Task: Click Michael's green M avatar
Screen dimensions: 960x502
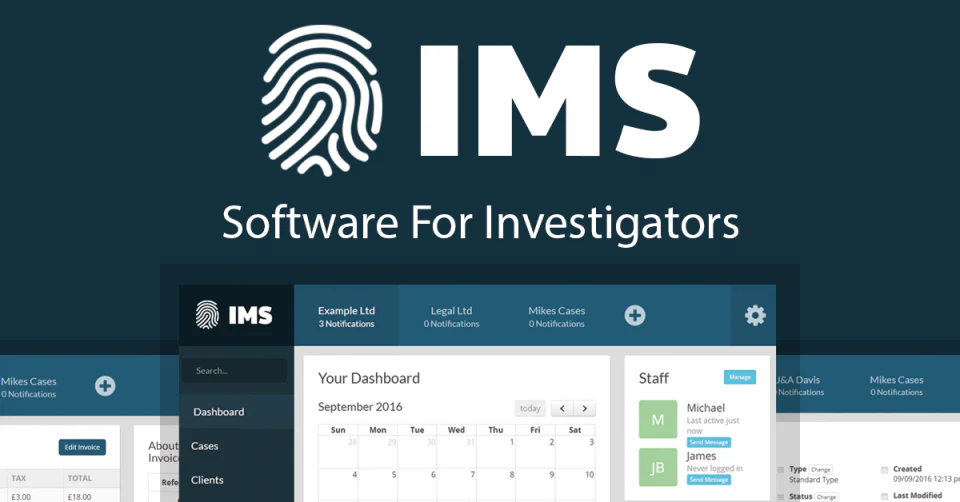Action: (x=658, y=419)
